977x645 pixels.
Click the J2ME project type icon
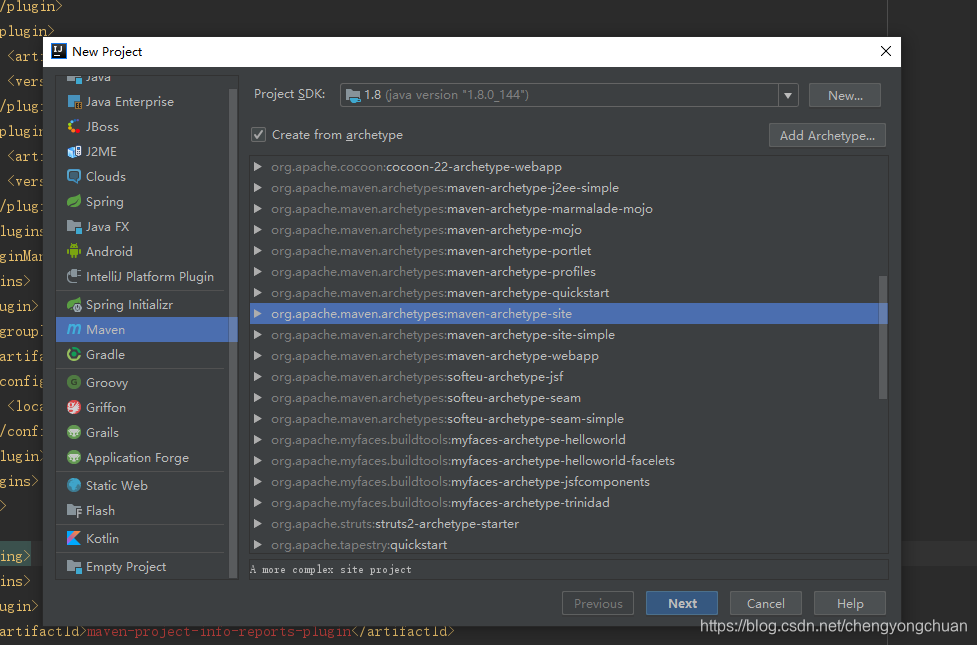coord(74,151)
